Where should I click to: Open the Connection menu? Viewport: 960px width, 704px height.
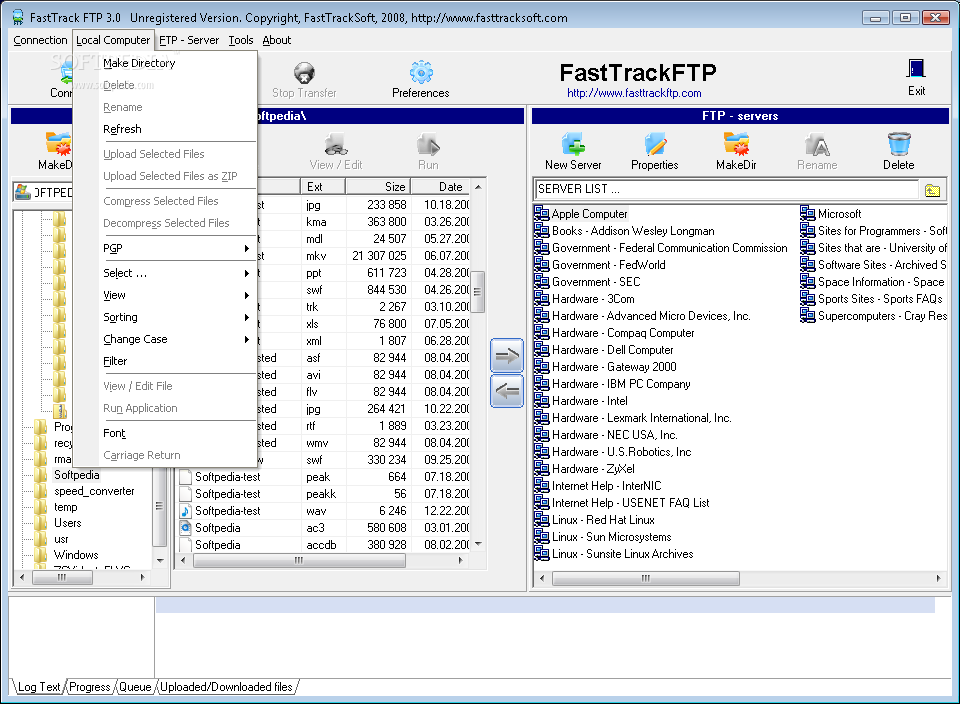[x=40, y=40]
